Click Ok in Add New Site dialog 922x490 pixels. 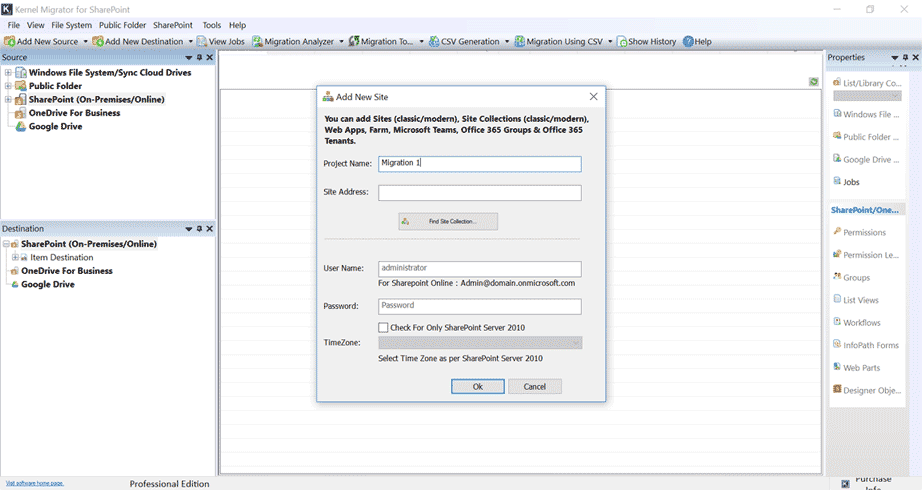[477, 386]
